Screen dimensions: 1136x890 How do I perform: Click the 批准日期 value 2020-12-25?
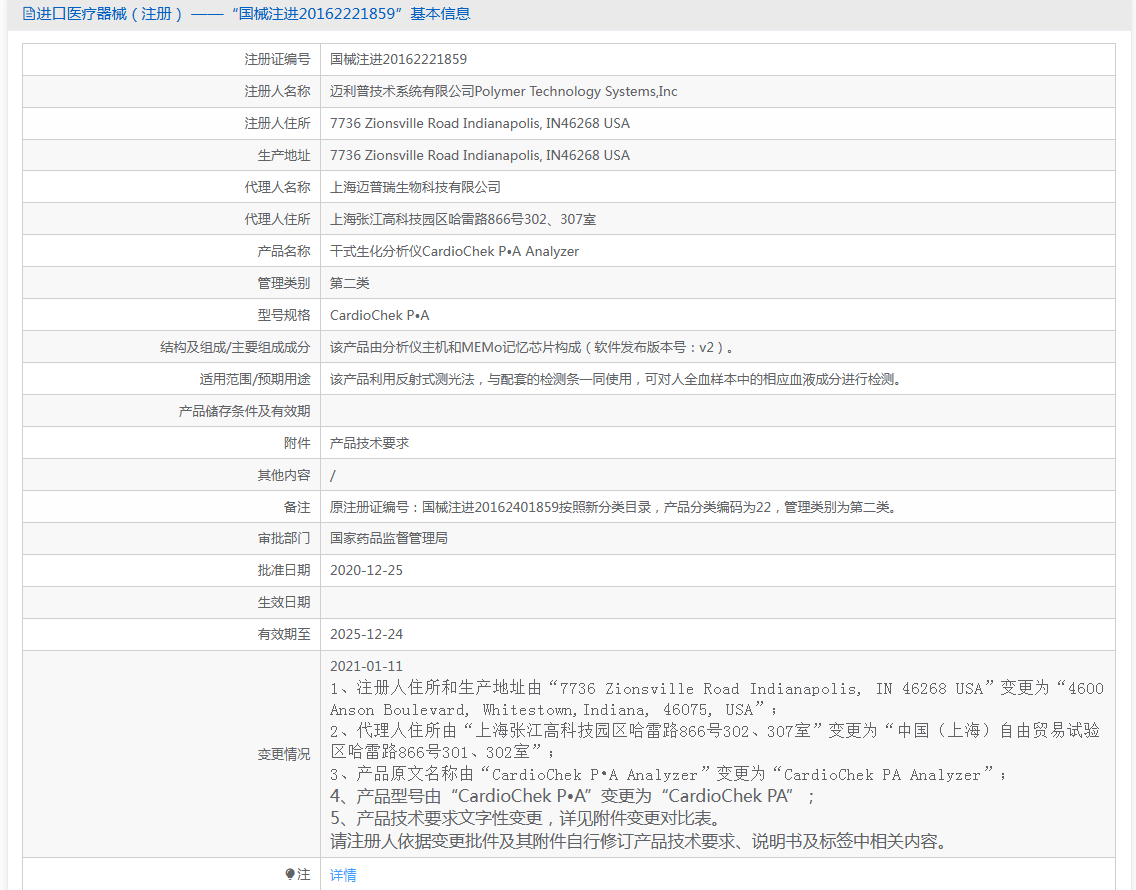pyautogui.click(x=366, y=570)
